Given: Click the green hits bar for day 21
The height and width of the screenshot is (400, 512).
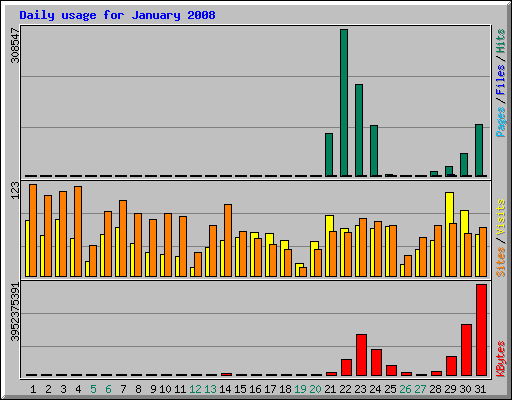Looking at the screenshot, I should [329, 155].
